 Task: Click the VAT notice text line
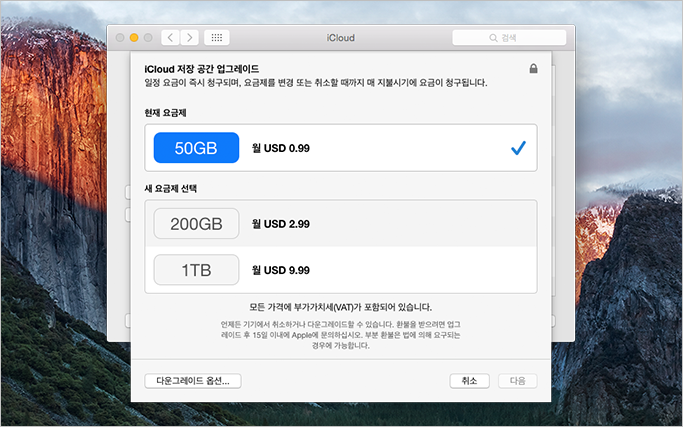coord(341,307)
